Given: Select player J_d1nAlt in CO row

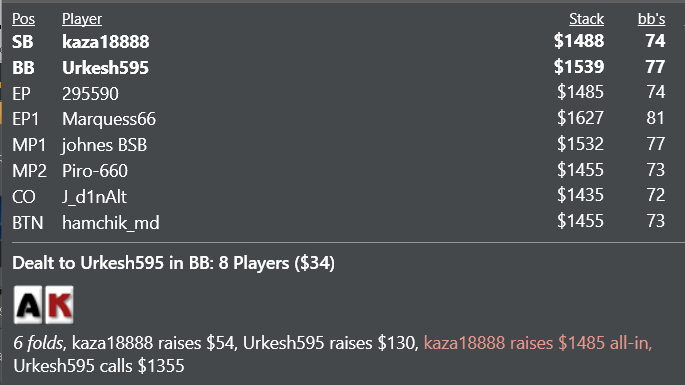Looking at the screenshot, I should (94, 197).
